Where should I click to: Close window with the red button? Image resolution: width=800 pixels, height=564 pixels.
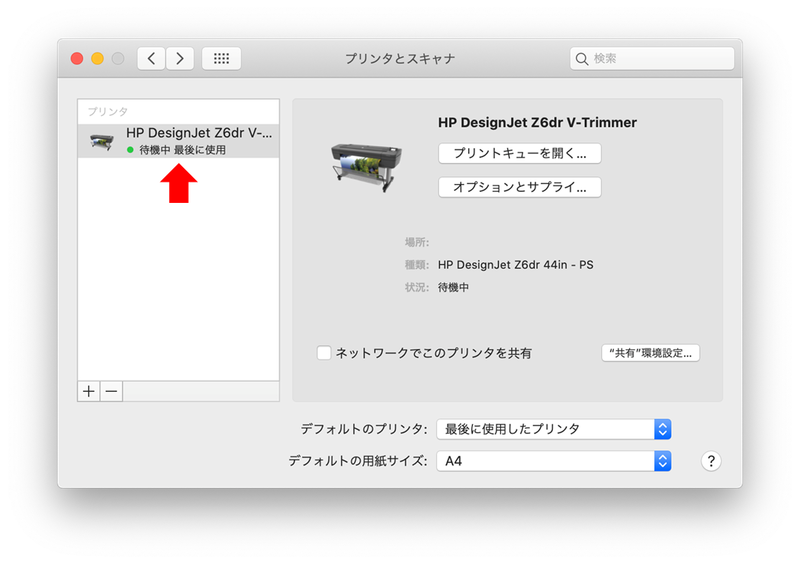[x=77, y=59]
